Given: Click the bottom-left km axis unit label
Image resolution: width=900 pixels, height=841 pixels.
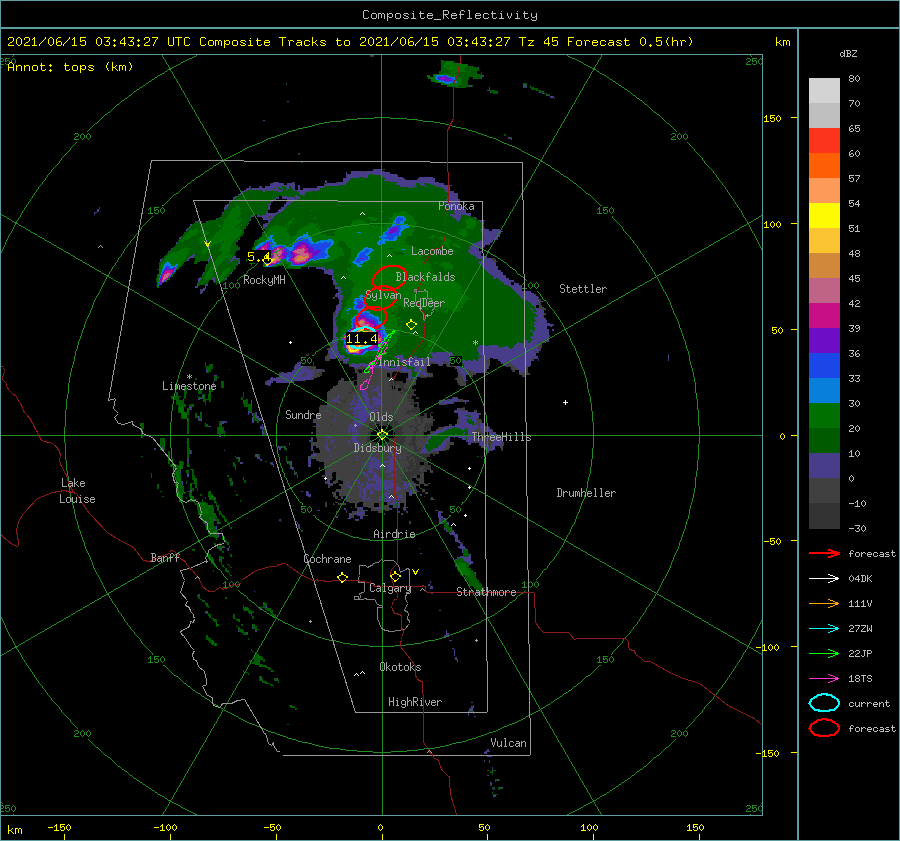Looking at the screenshot, I should pyautogui.click(x=14, y=830).
